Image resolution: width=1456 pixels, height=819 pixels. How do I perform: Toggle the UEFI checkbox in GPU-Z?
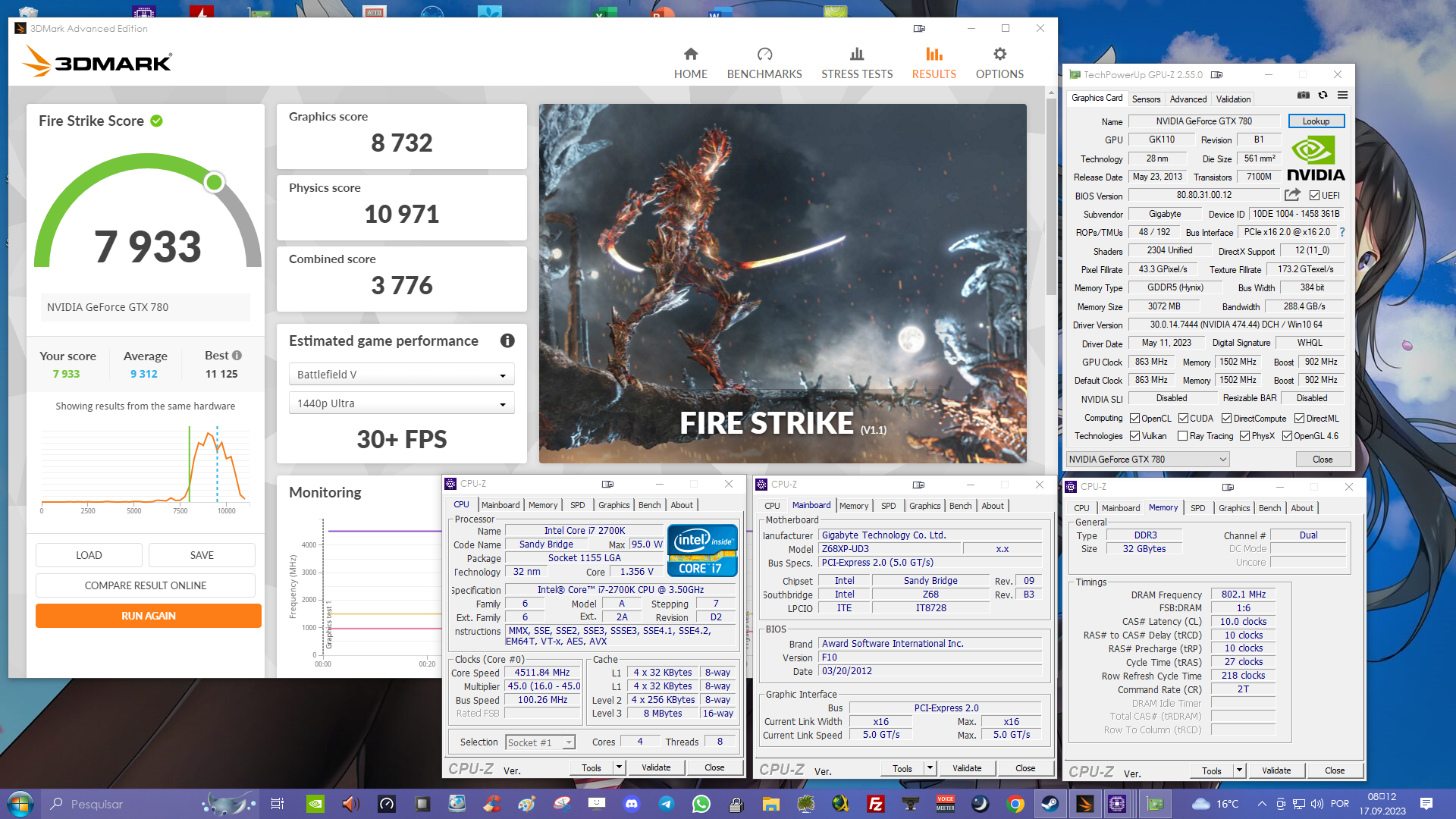[1314, 195]
